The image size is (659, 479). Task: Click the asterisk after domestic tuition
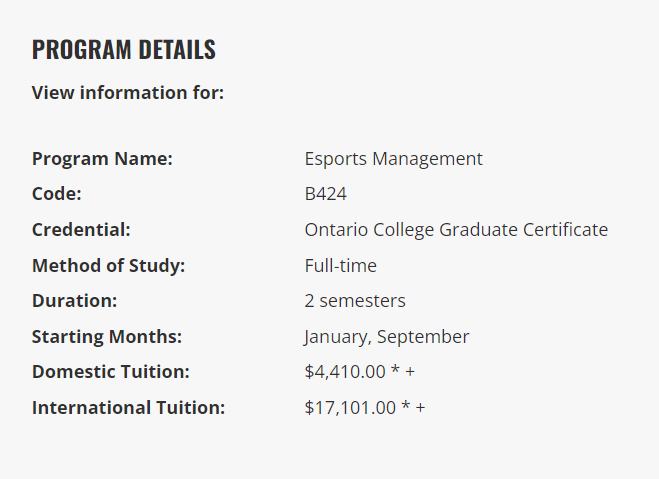(x=395, y=371)
